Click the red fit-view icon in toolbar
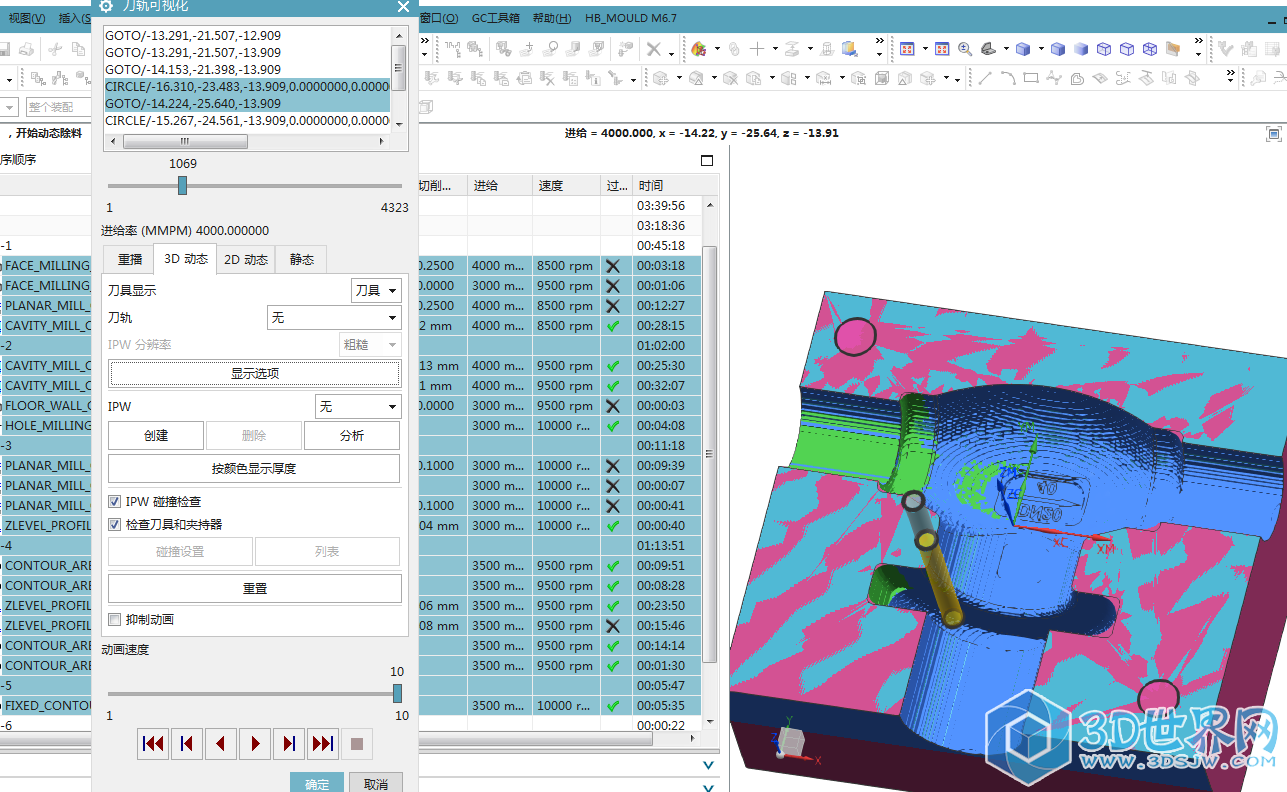 click(x=907, y=48)
